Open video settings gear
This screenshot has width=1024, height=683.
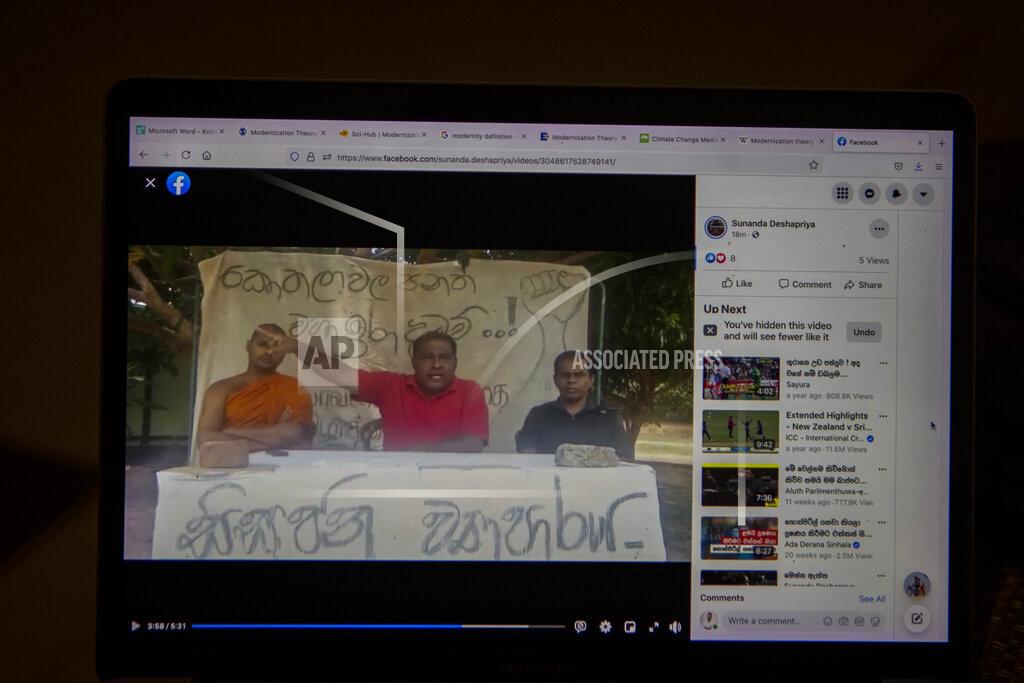point(605,627)
